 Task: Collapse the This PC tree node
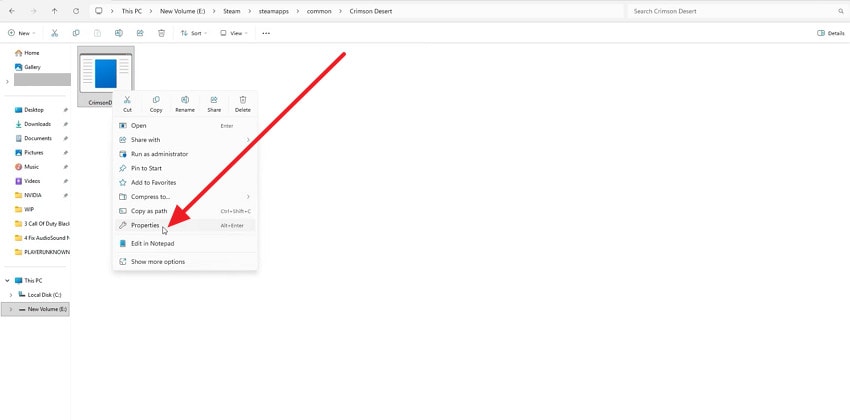pos(8,281)
